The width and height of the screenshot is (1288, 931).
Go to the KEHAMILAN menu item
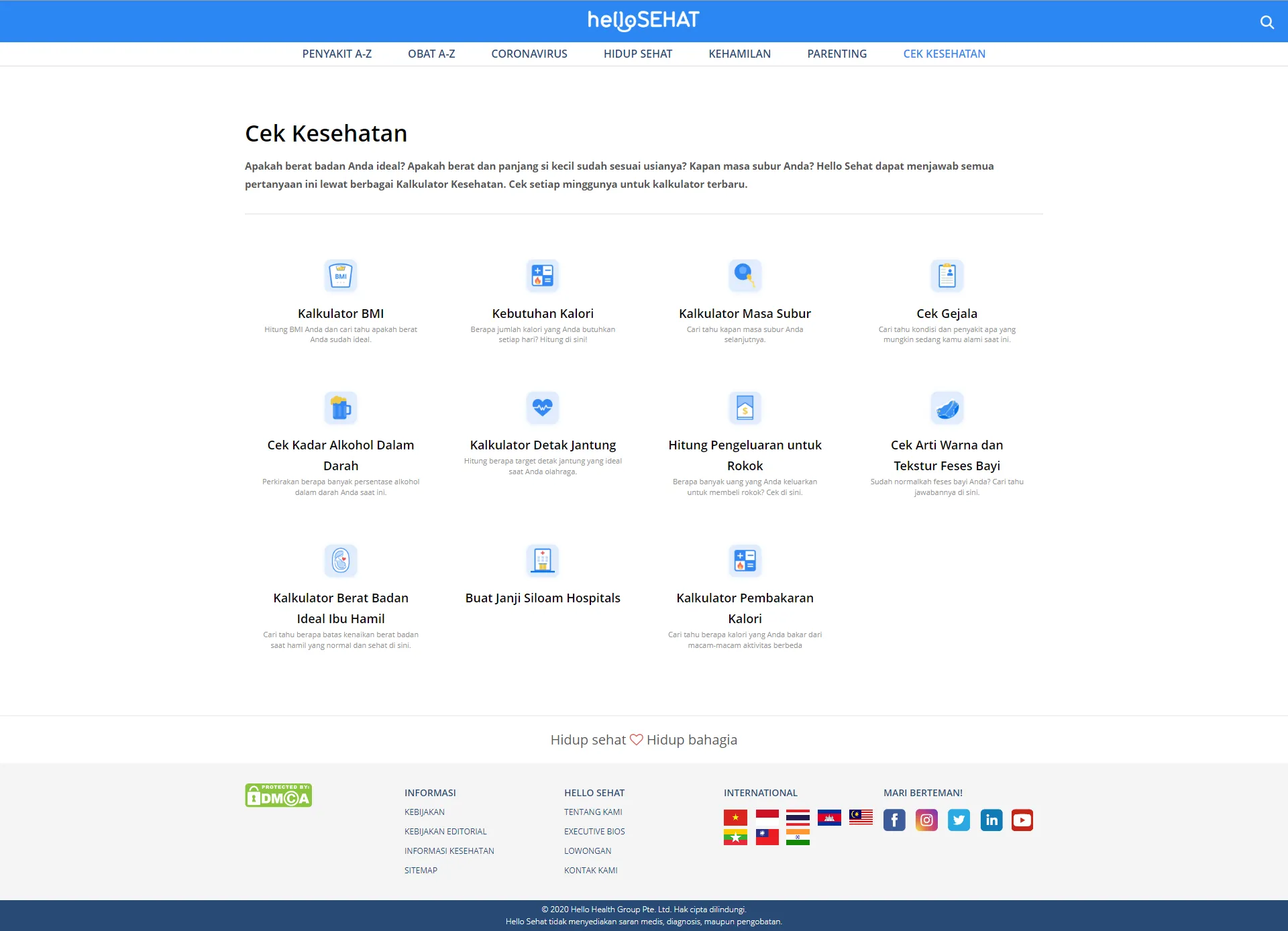[x=739, y=54]
